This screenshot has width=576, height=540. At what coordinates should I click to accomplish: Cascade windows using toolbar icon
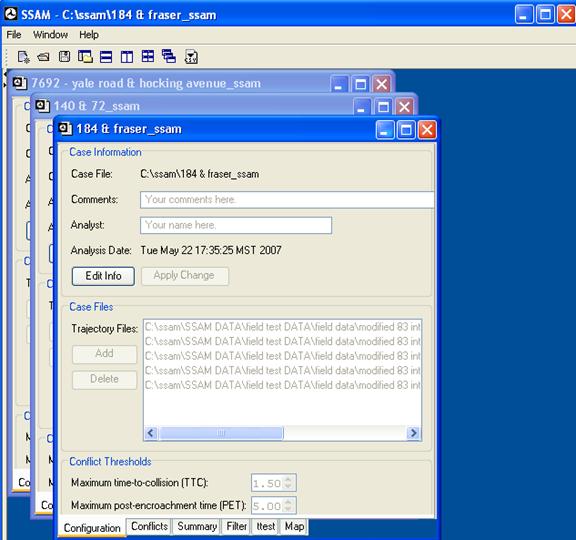[169, 57]
